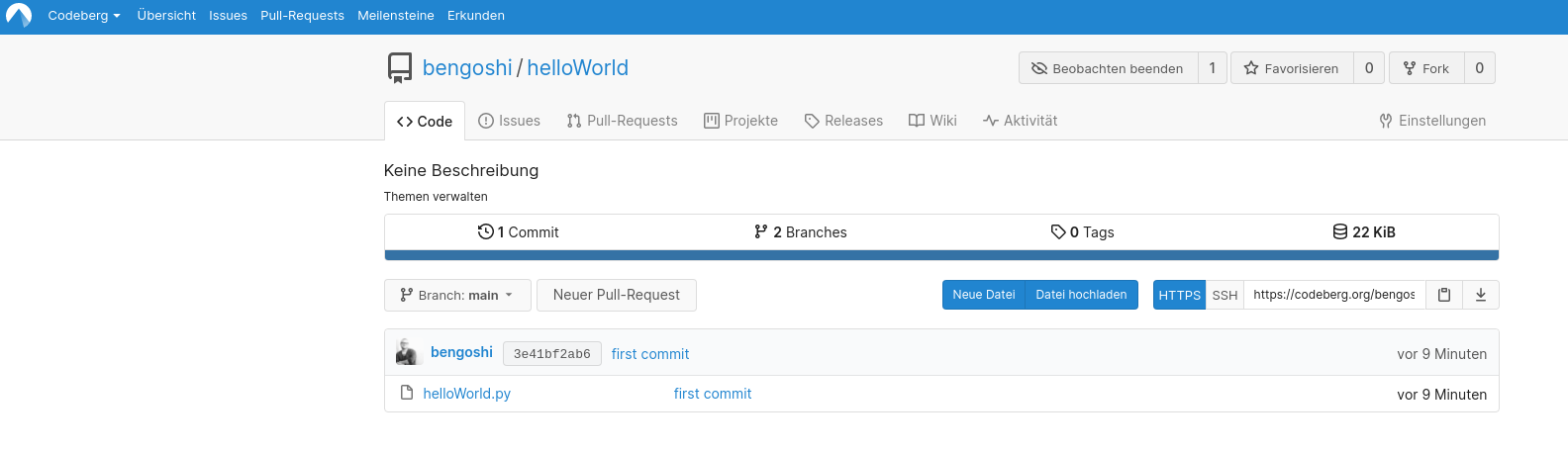Expand the Branch: main dropdown
Image resolution: width=1568 pixels, height=454 pixels.
click(457, 295)
